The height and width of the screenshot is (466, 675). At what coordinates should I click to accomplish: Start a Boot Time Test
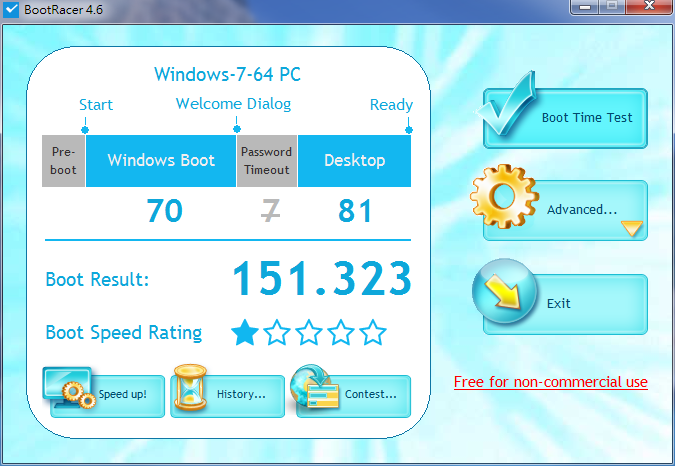tap(565, 118)
